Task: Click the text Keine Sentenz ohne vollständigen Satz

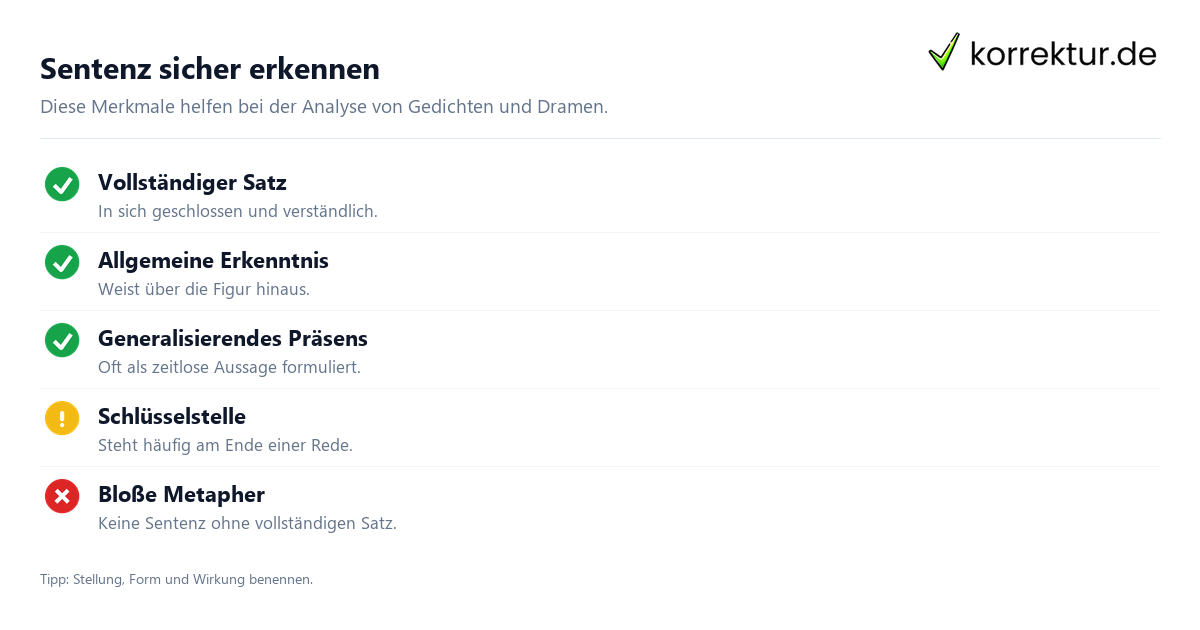Action: point(247,523)
